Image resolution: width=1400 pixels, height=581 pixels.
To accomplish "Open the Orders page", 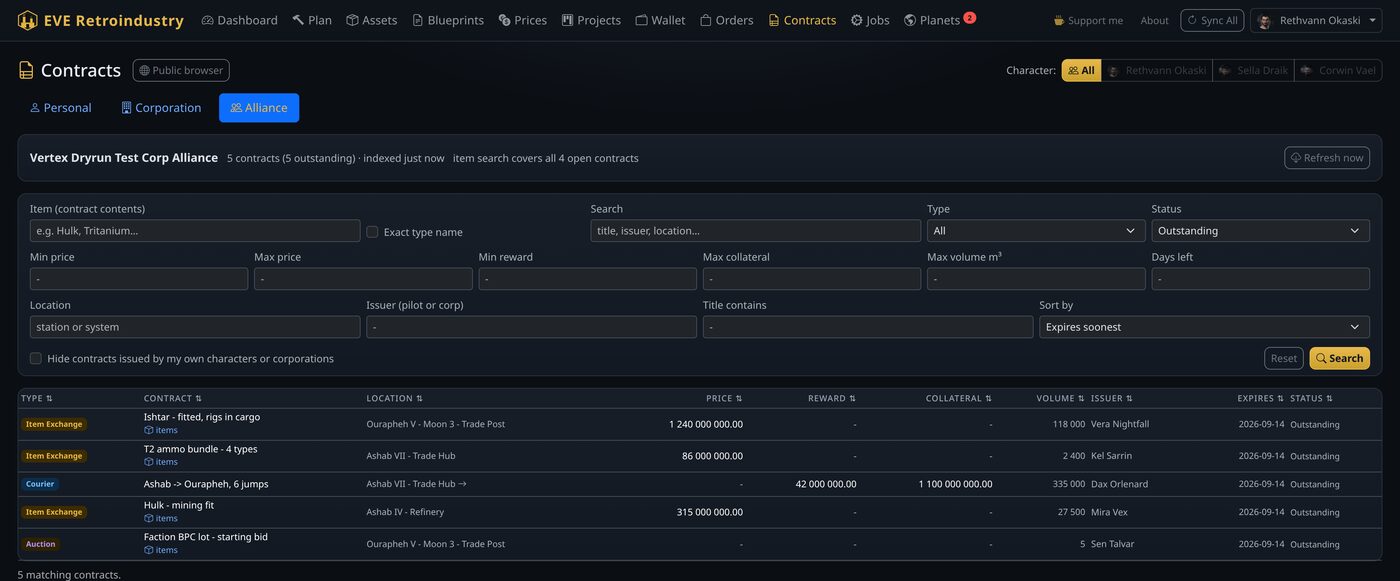I will (726, 20).
